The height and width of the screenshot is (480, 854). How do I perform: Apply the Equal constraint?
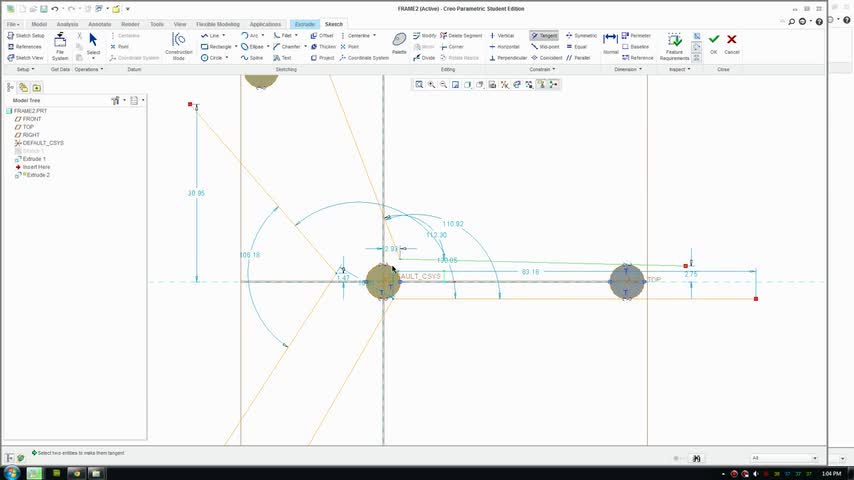tap(576, 47)
